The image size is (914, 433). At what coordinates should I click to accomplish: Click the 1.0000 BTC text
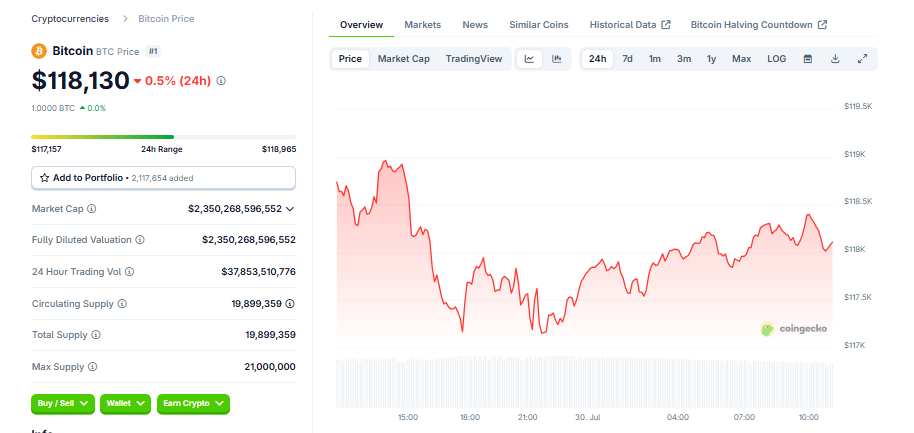click(53, 108)
